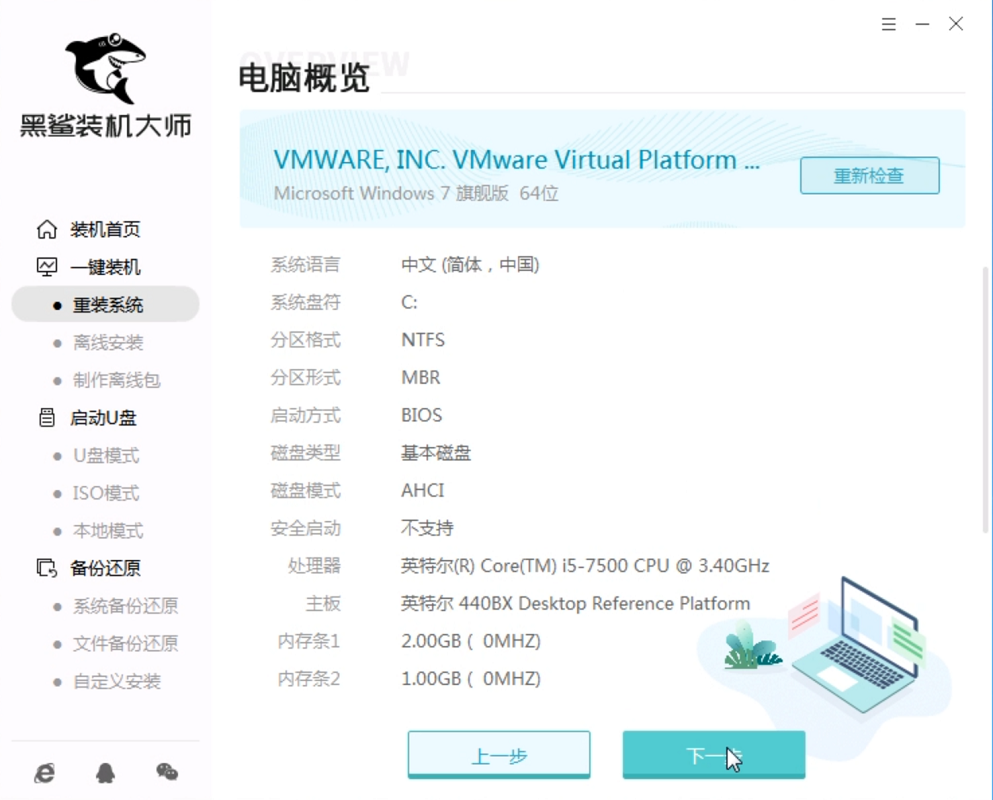Click the monitor icon beside 一键装机
Screen dimensions: 993x800
[x=47, y=267]
